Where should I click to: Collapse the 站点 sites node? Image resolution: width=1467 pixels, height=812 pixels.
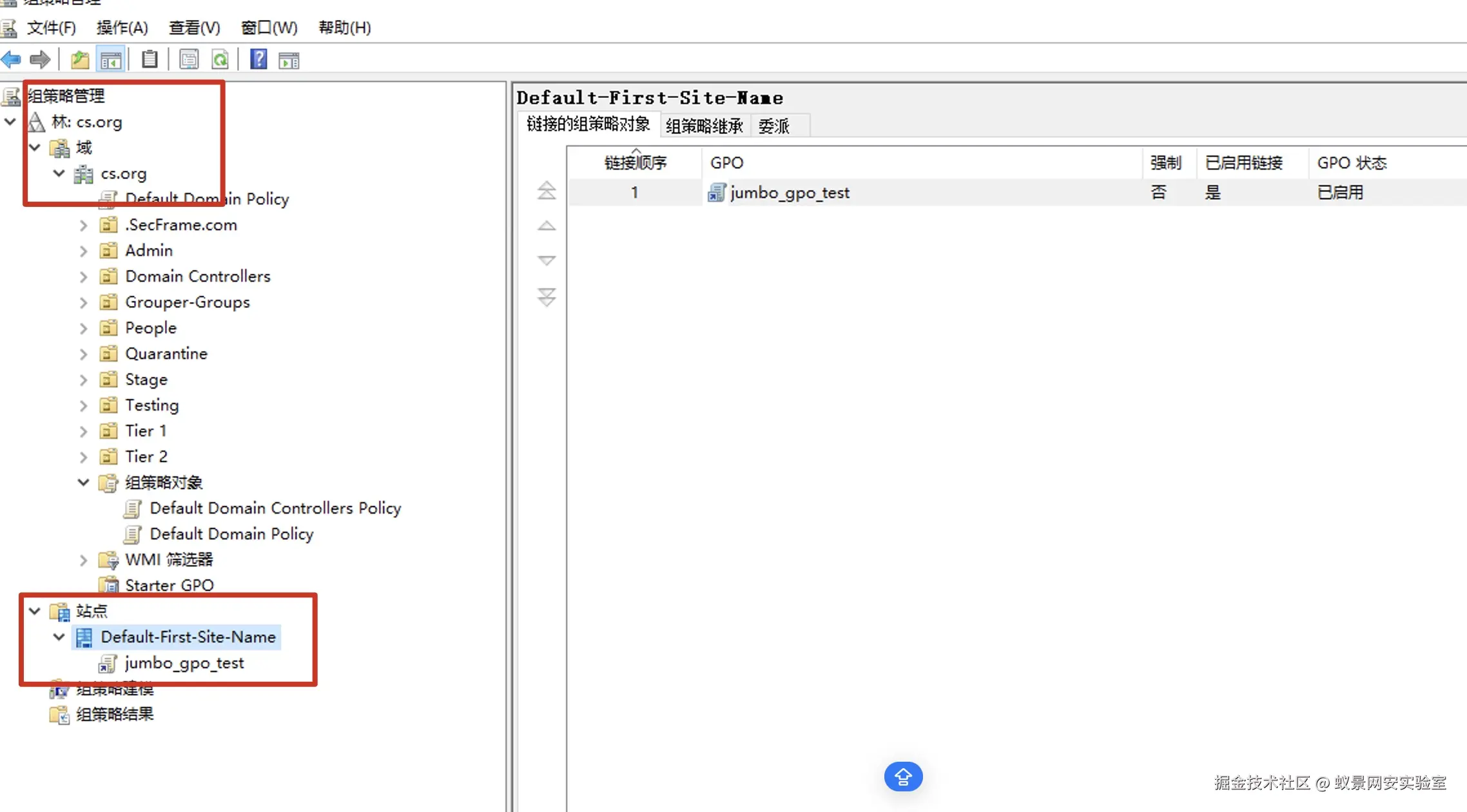(35, 611)
